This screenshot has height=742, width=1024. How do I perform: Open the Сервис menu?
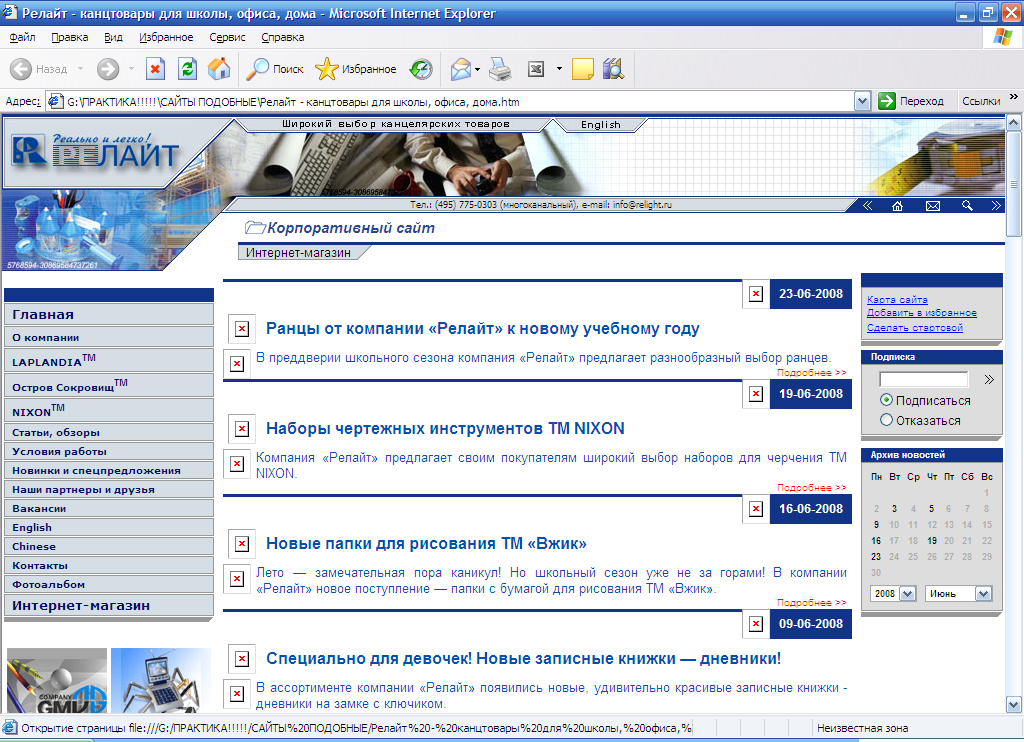[x=227, y=37]
